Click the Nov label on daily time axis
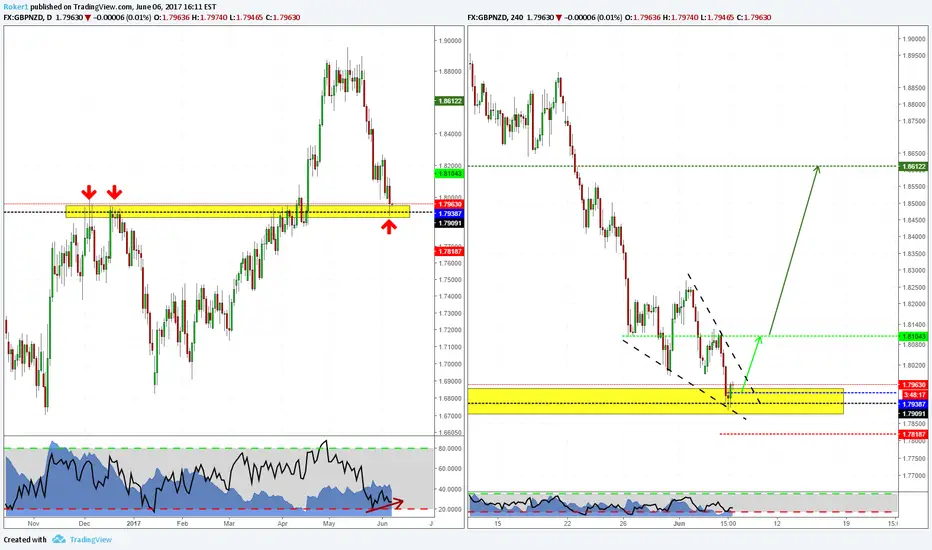This screenshot has height=550, width=932. [33, 524]
